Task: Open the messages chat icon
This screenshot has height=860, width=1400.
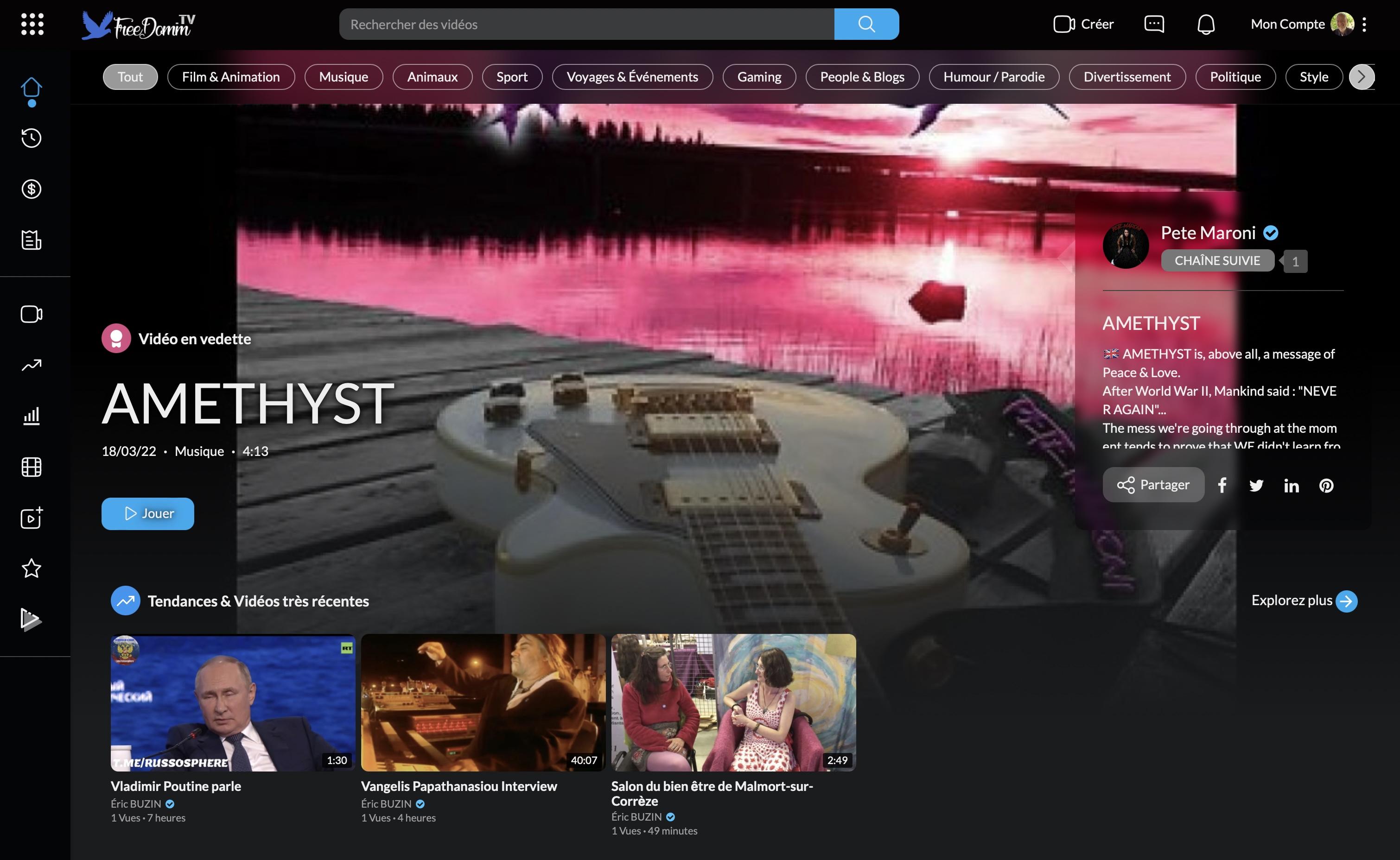Action: (x=1154, y=24)
